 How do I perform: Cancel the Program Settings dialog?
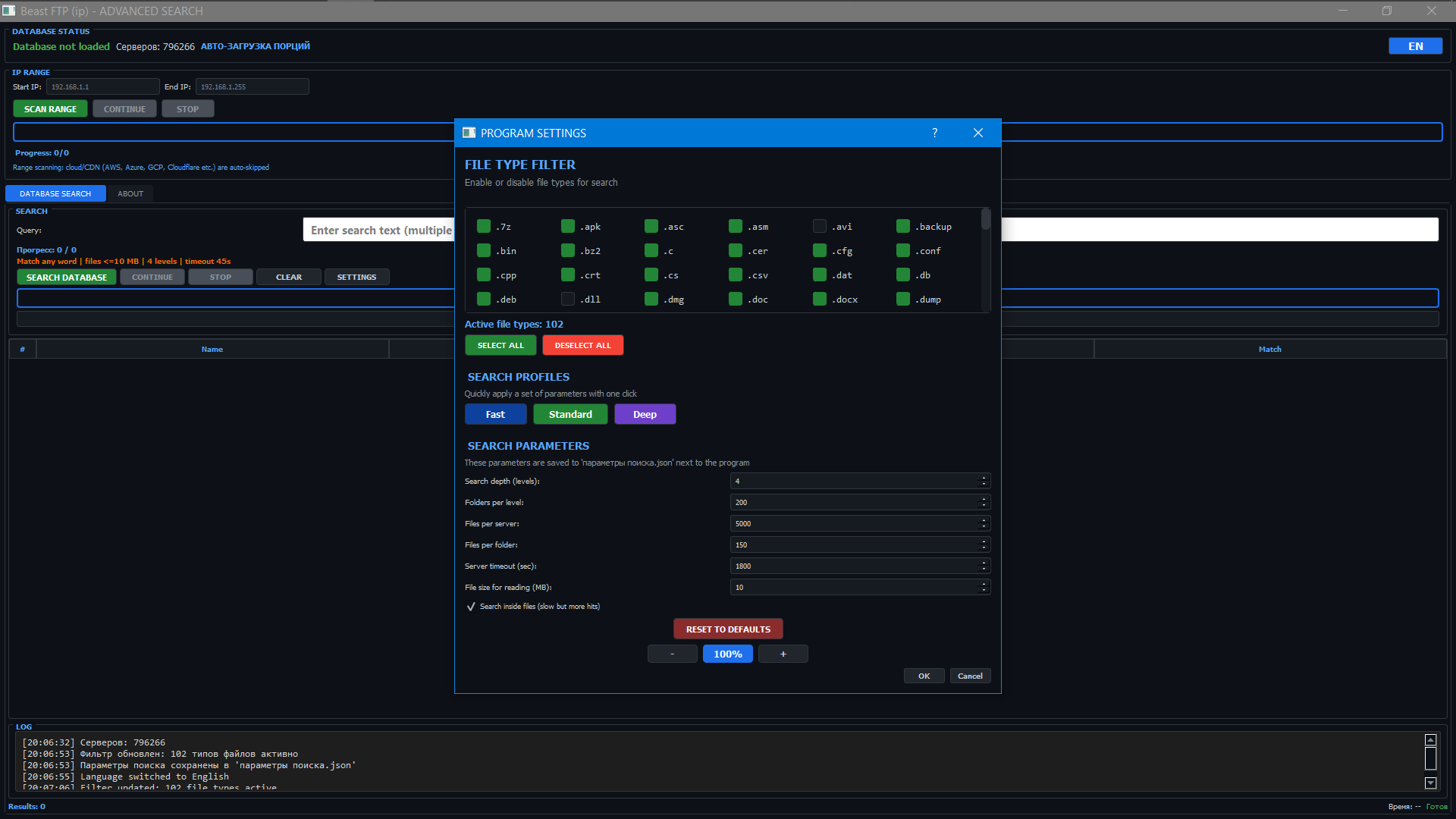tap(970, 676)
